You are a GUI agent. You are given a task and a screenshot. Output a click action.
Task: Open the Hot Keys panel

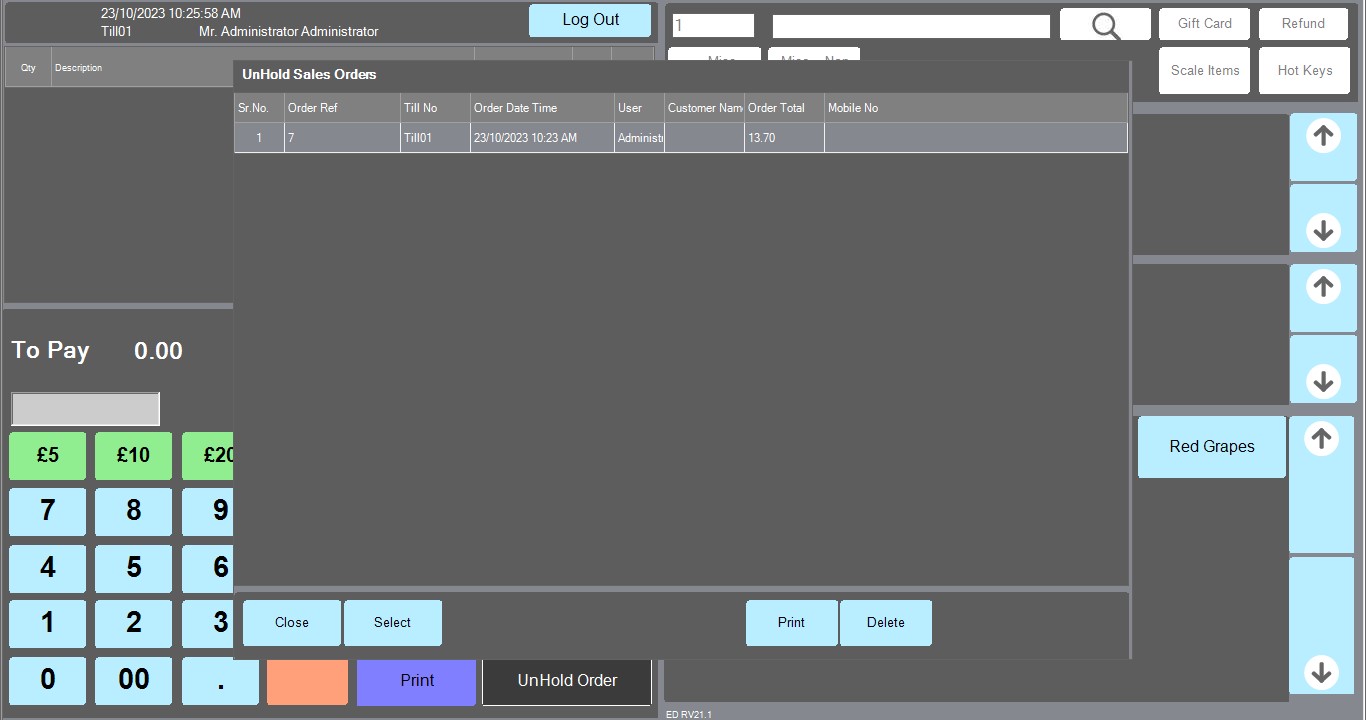click(1304, 71)
